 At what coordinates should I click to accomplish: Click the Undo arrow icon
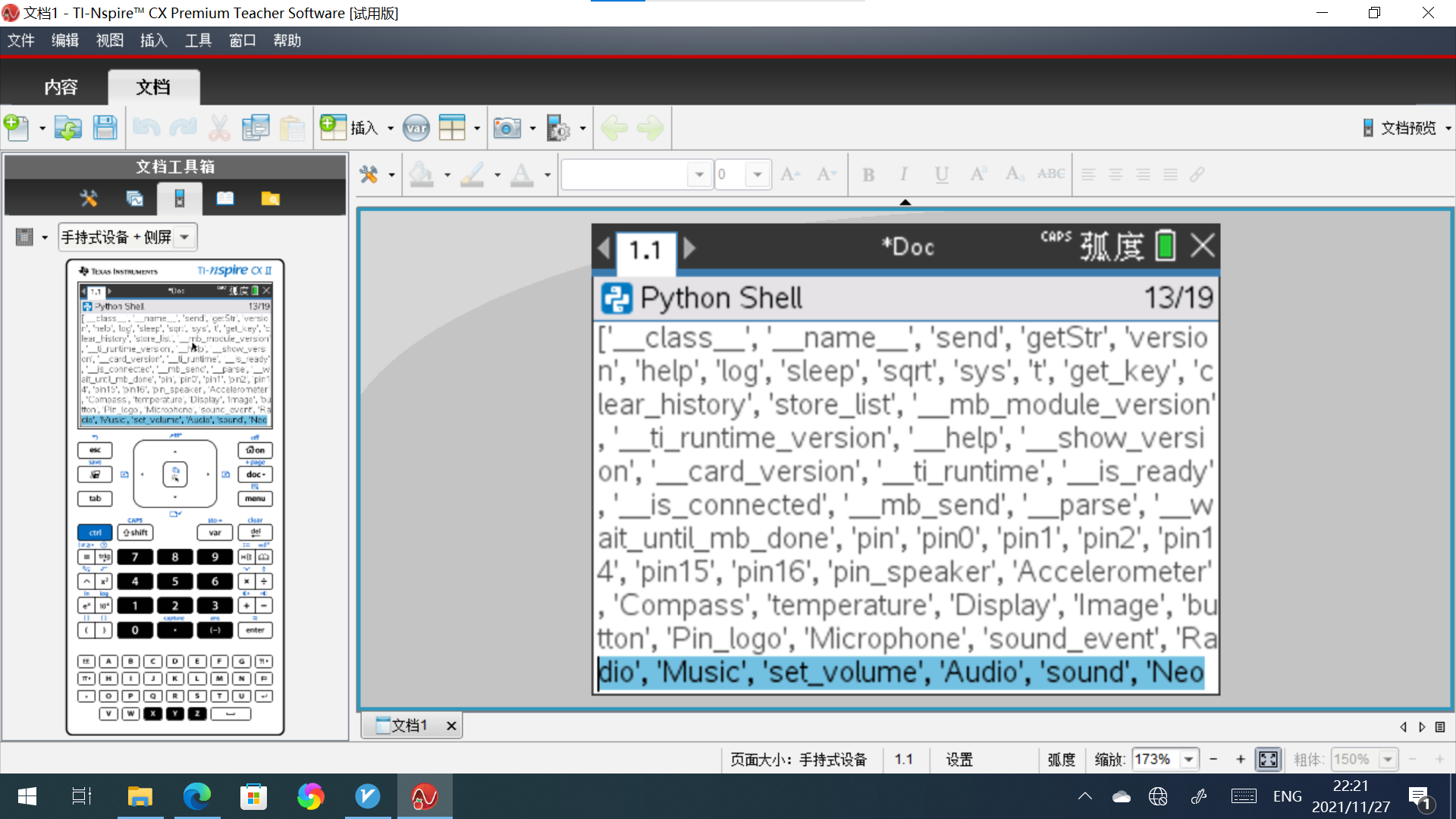pos(146,127)
